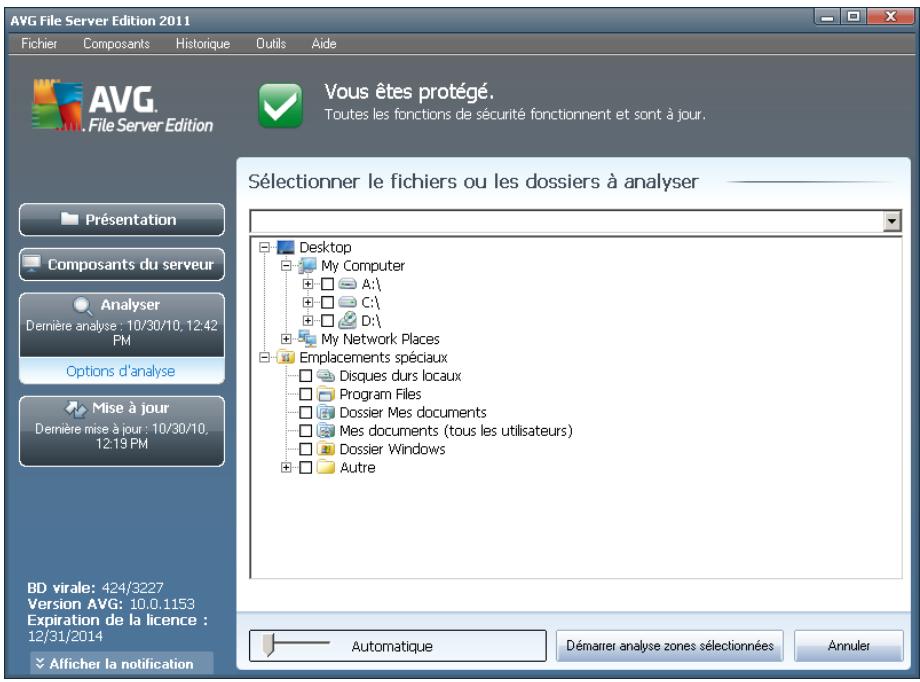This screenshot has width=920, height=682.
Task: Open the Outils menu
Action: point(271,43)
